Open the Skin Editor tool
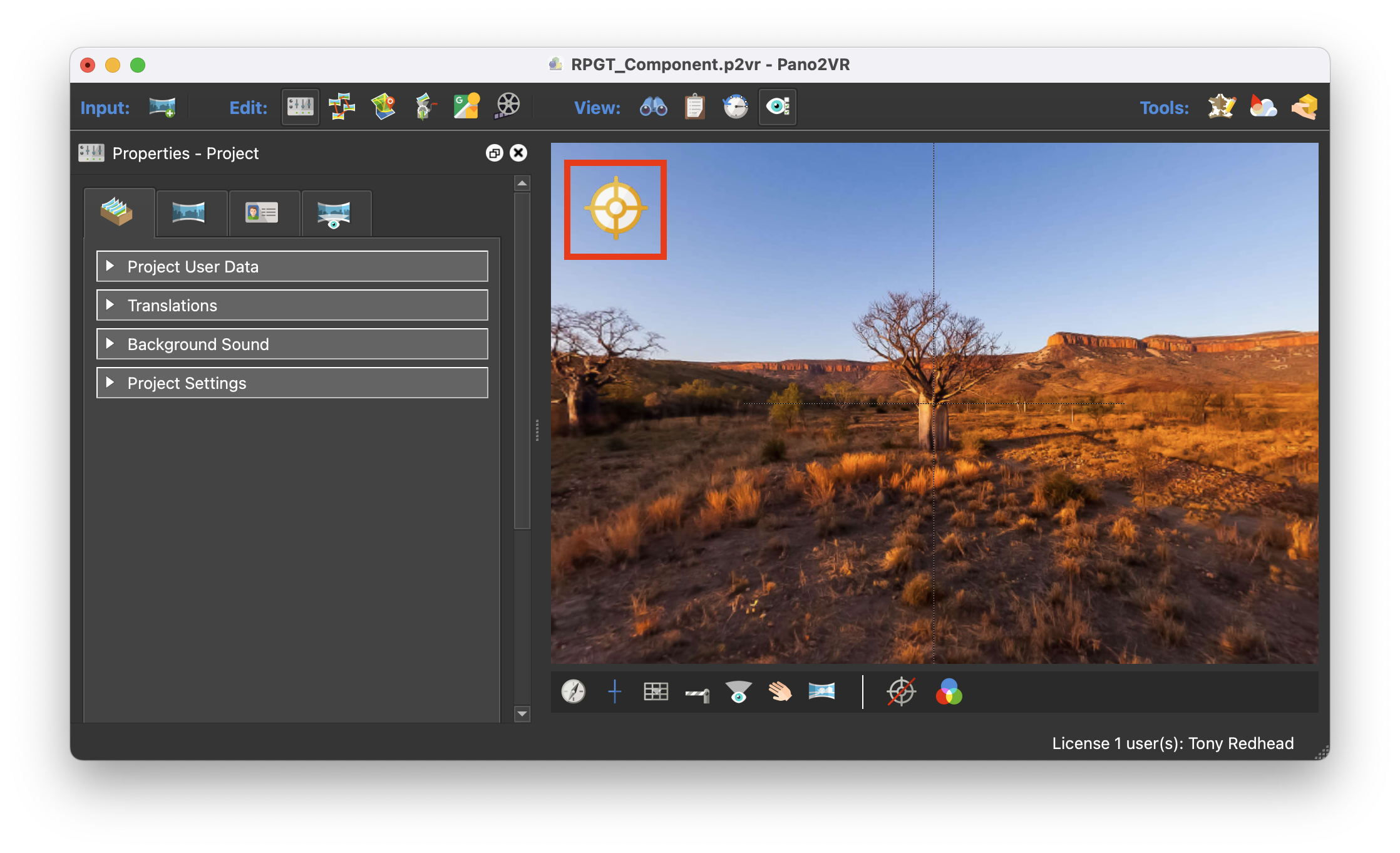The image size is (1400, 853). coord(1221,107)
